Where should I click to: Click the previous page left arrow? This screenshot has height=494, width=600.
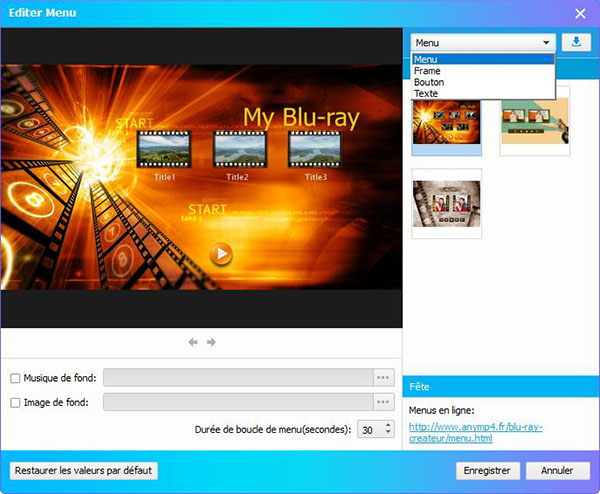193,342
